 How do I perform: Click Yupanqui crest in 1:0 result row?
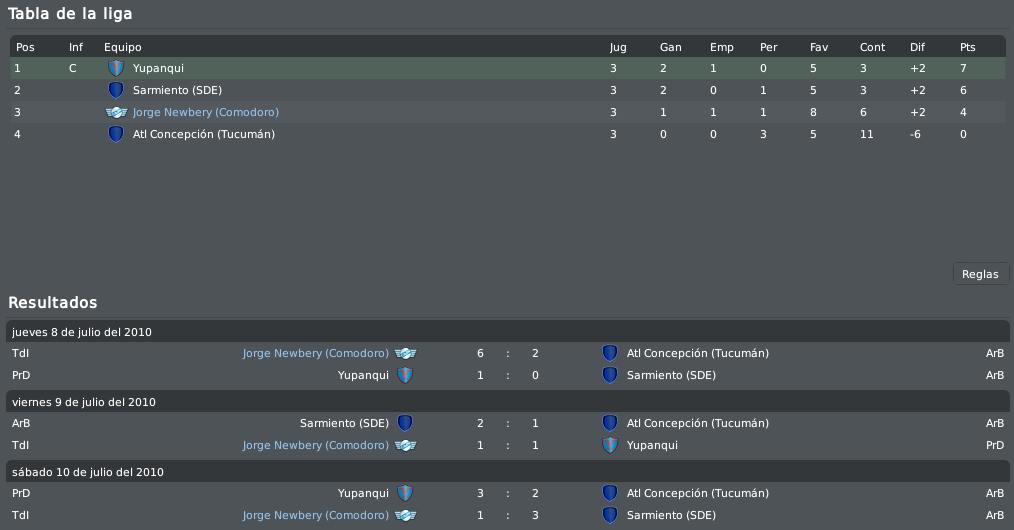pos(405,375)
